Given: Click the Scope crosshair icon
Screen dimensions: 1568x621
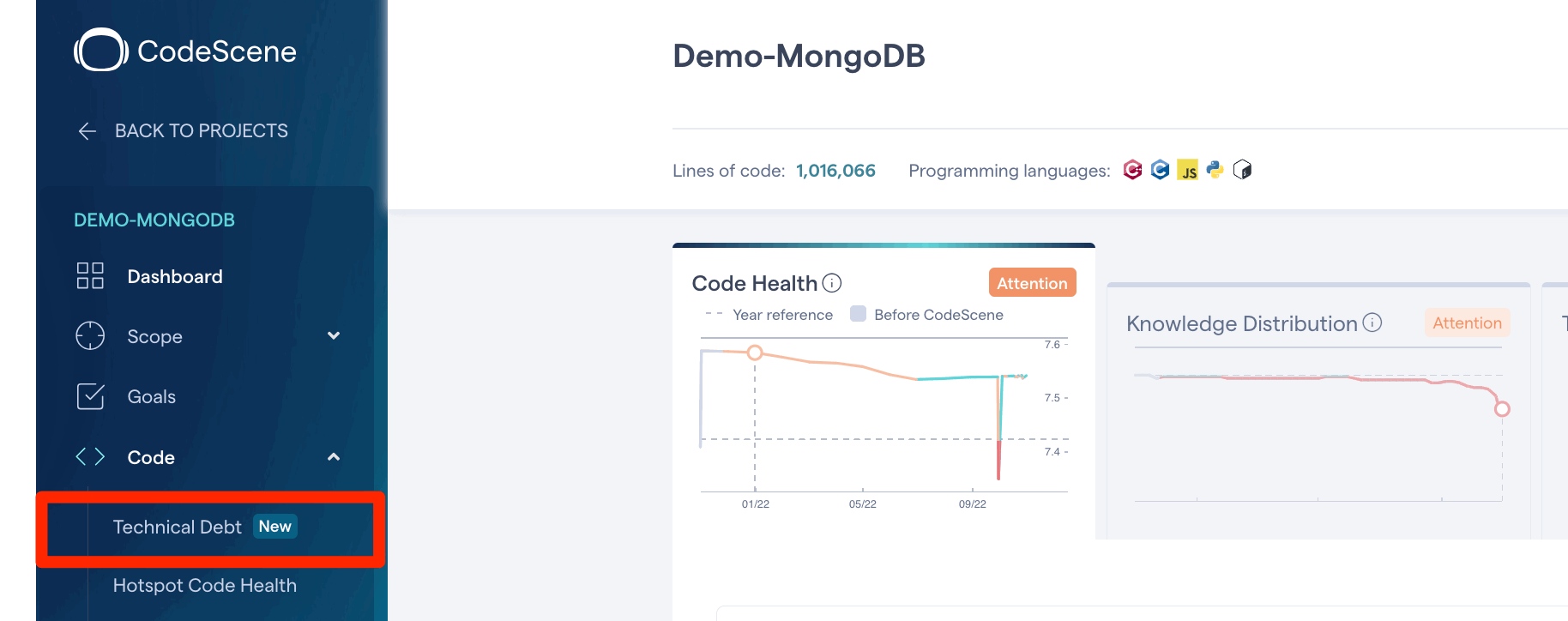Looking at the screenshot, I should click(x=90, y=336).
